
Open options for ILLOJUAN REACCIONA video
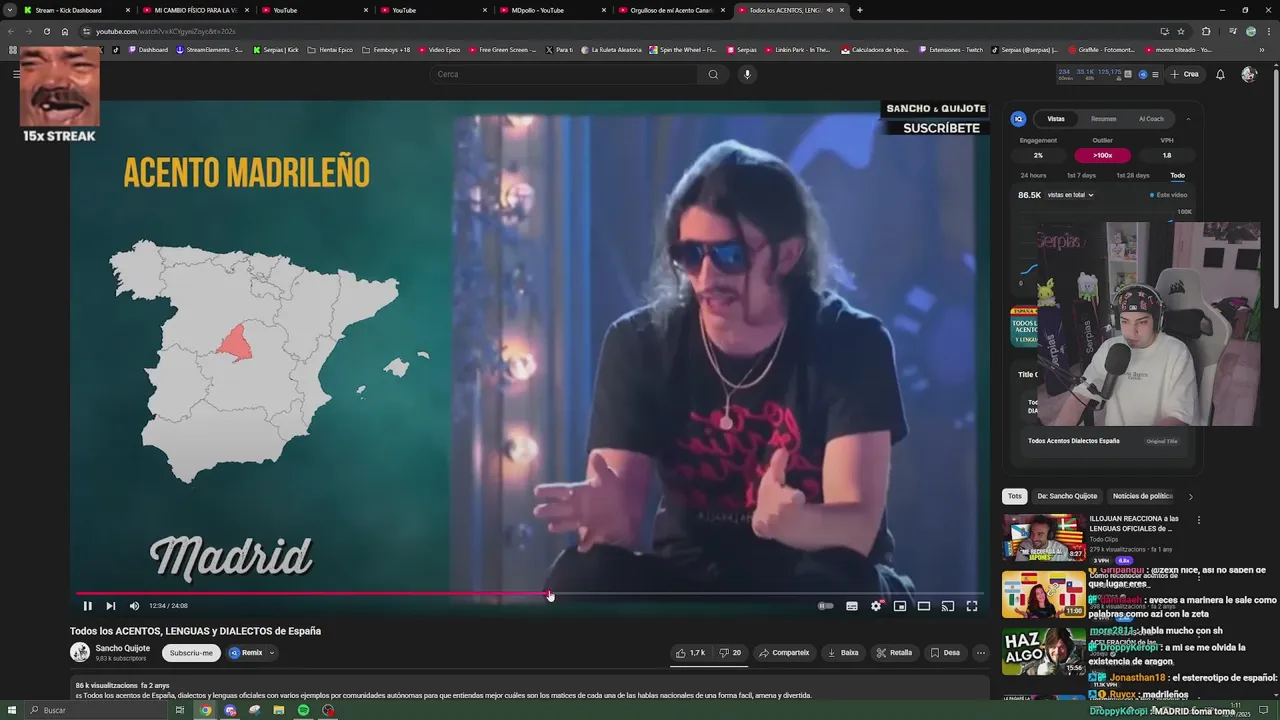pos(1199,520)
